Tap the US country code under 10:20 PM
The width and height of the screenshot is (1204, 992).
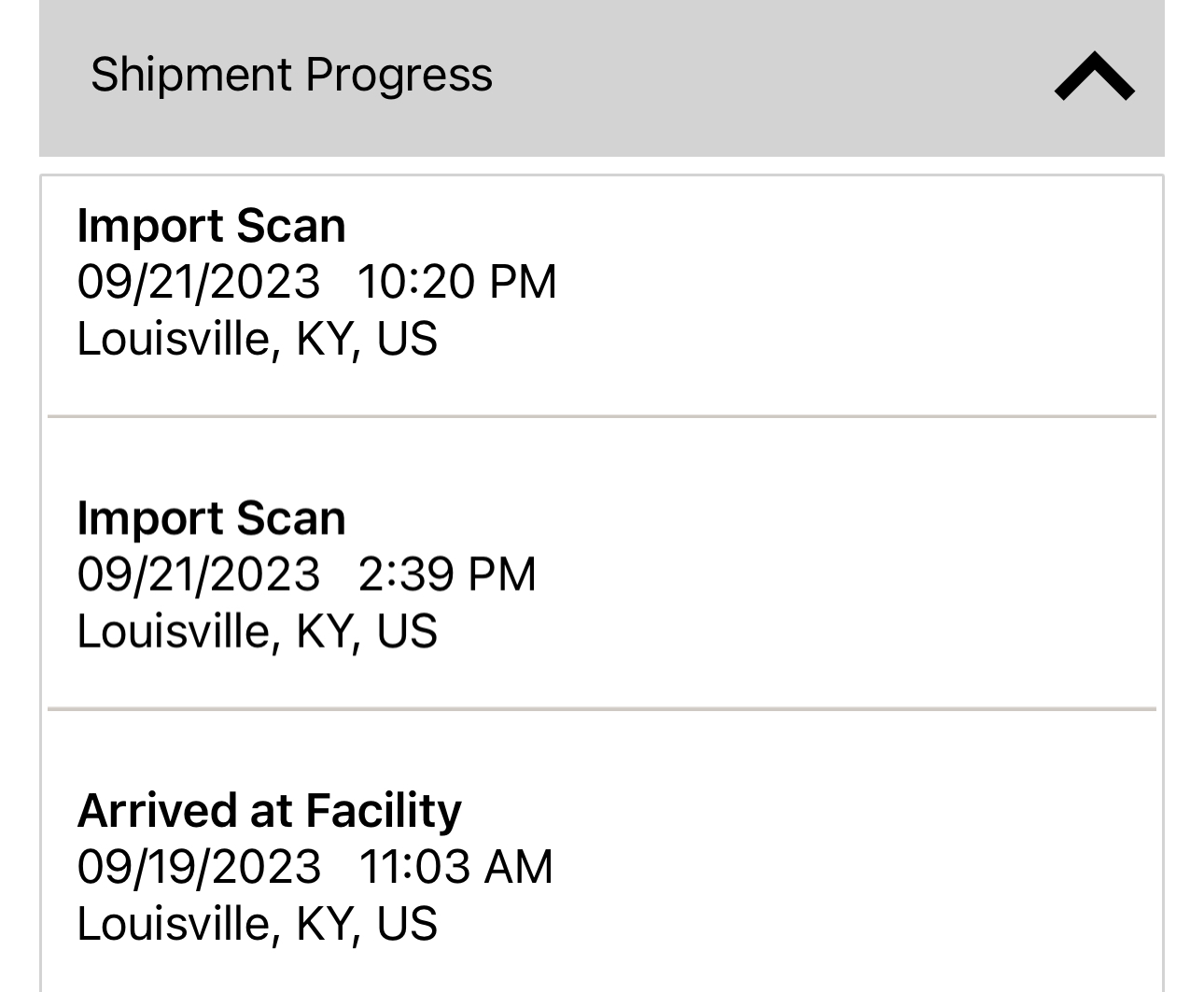[407, 339]
